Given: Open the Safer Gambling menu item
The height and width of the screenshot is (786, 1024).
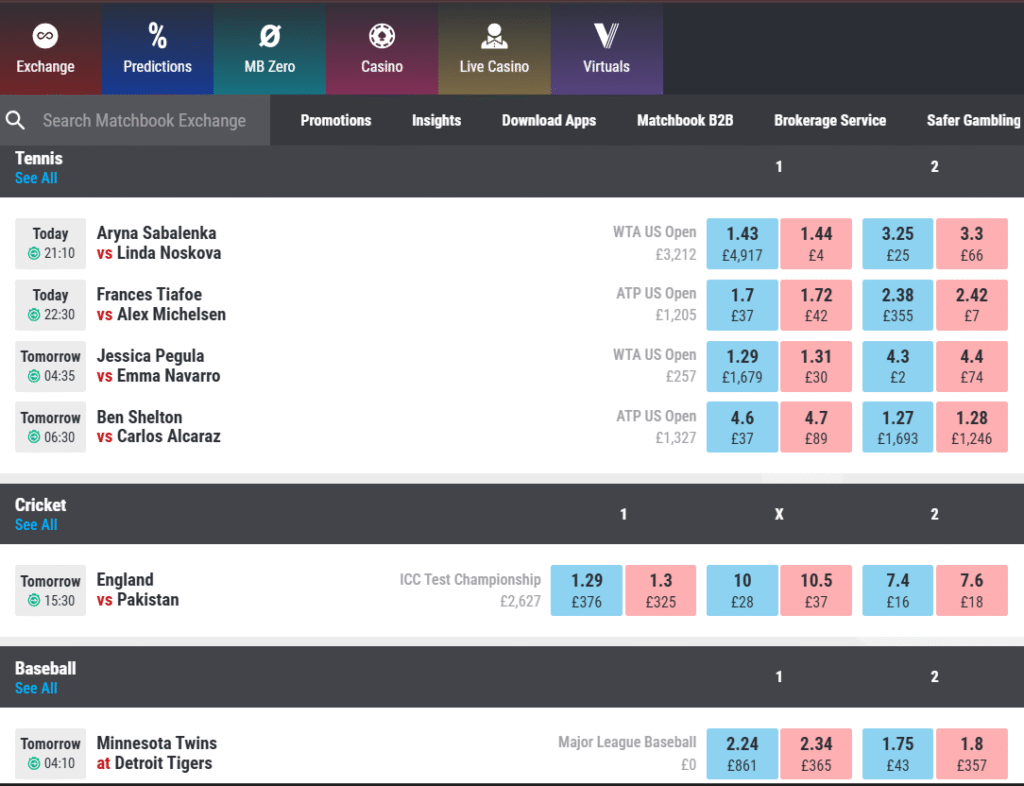Looking at the screenshot, I should tap(973, 120).
